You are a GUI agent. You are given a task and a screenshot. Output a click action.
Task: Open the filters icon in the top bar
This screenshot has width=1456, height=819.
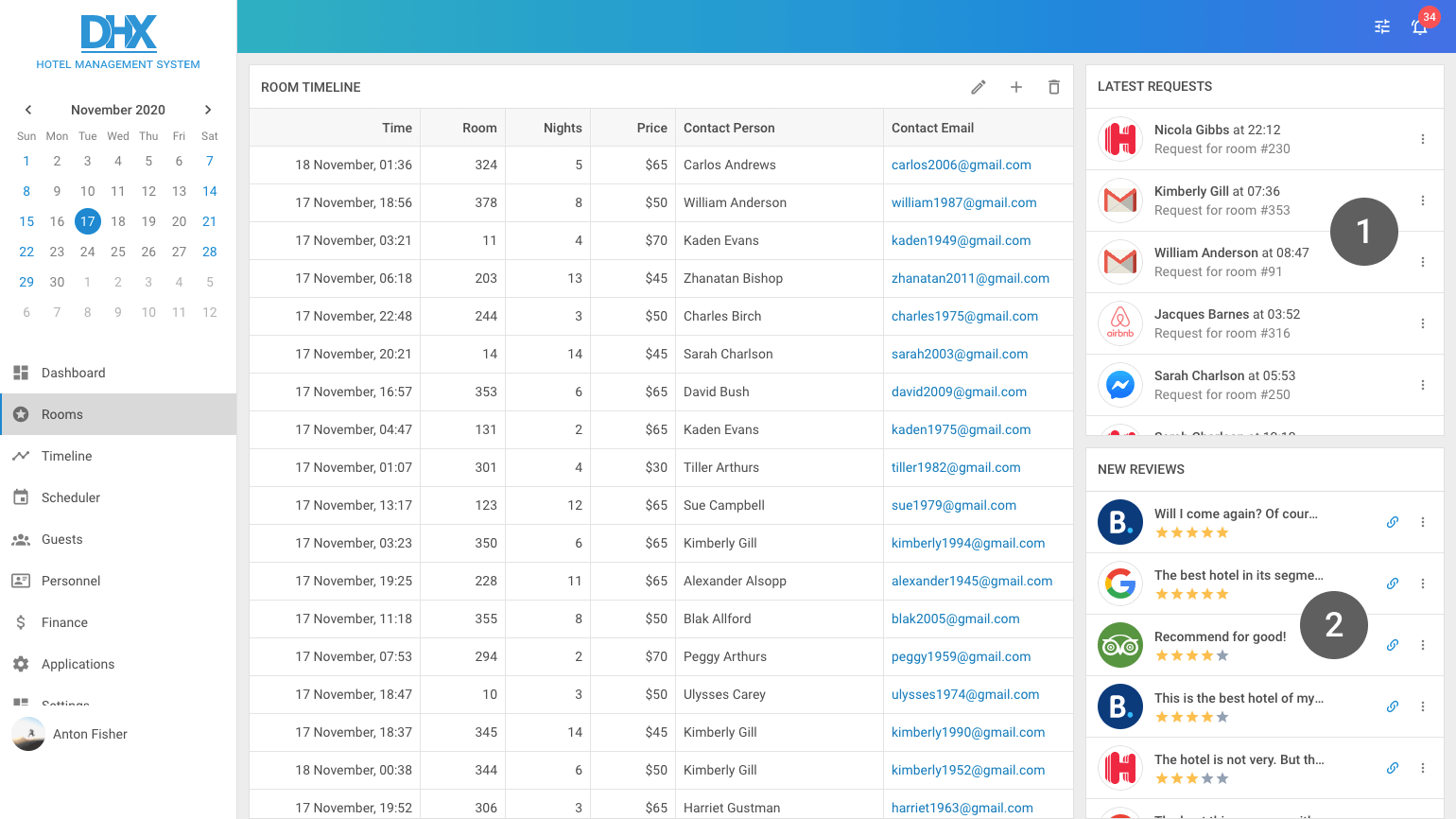click(1381, 26)
